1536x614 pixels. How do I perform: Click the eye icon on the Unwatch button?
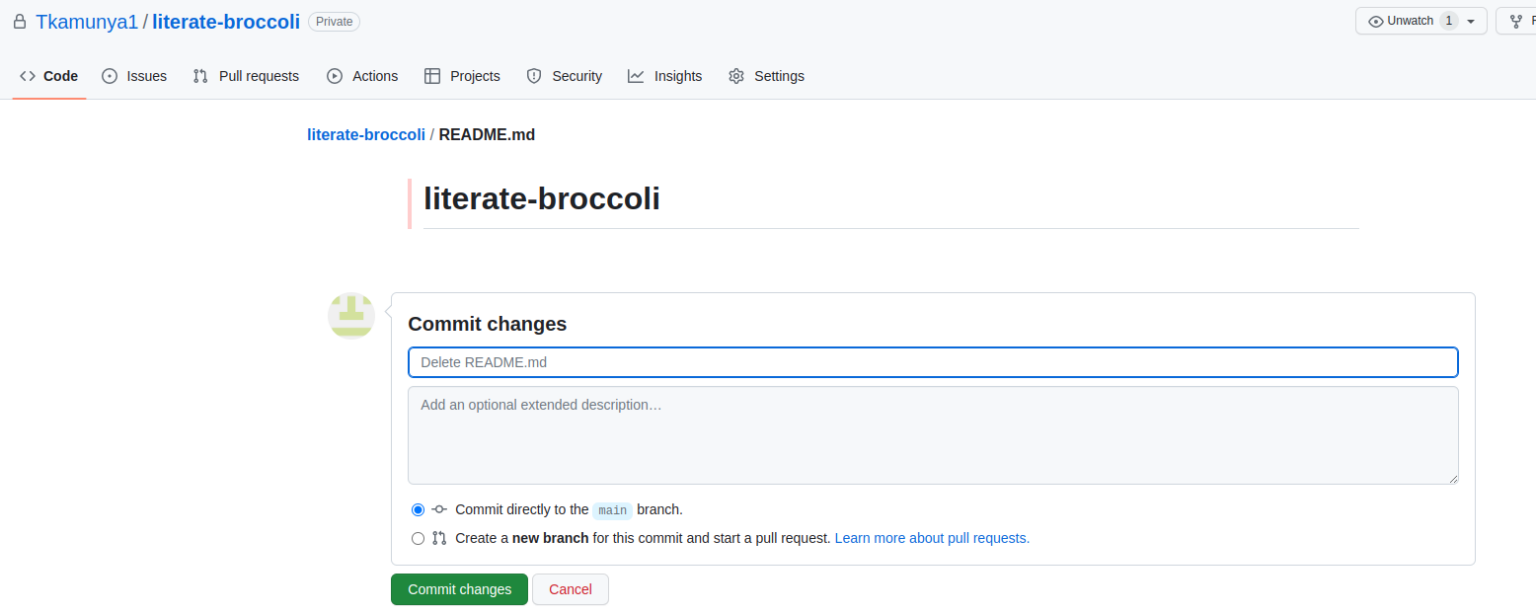point(1377,20)
